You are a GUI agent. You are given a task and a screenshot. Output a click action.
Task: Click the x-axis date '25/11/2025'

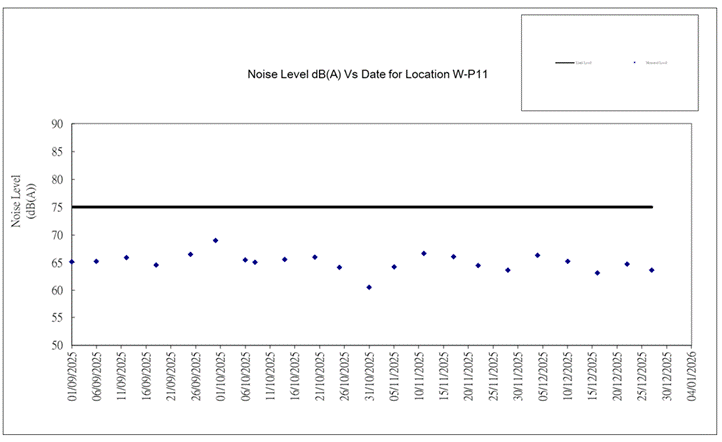tap(494, 376)
